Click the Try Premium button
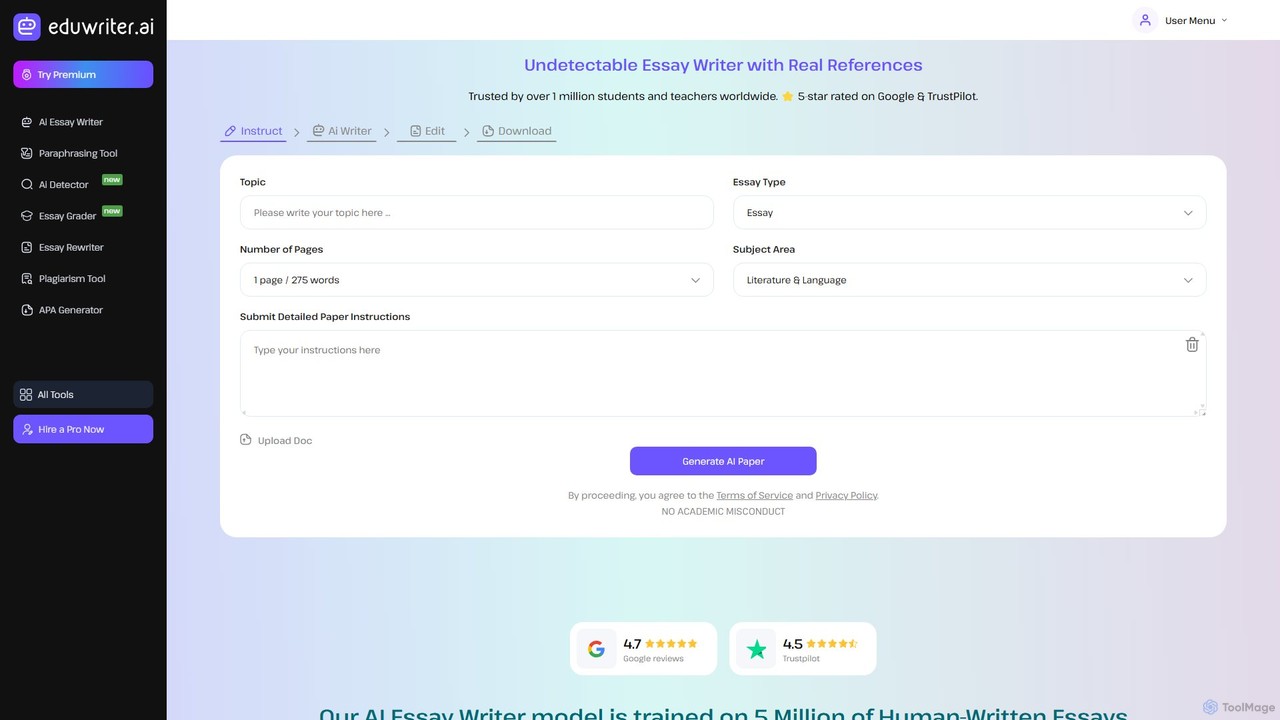1280x720 pixels. click(83, 75)
